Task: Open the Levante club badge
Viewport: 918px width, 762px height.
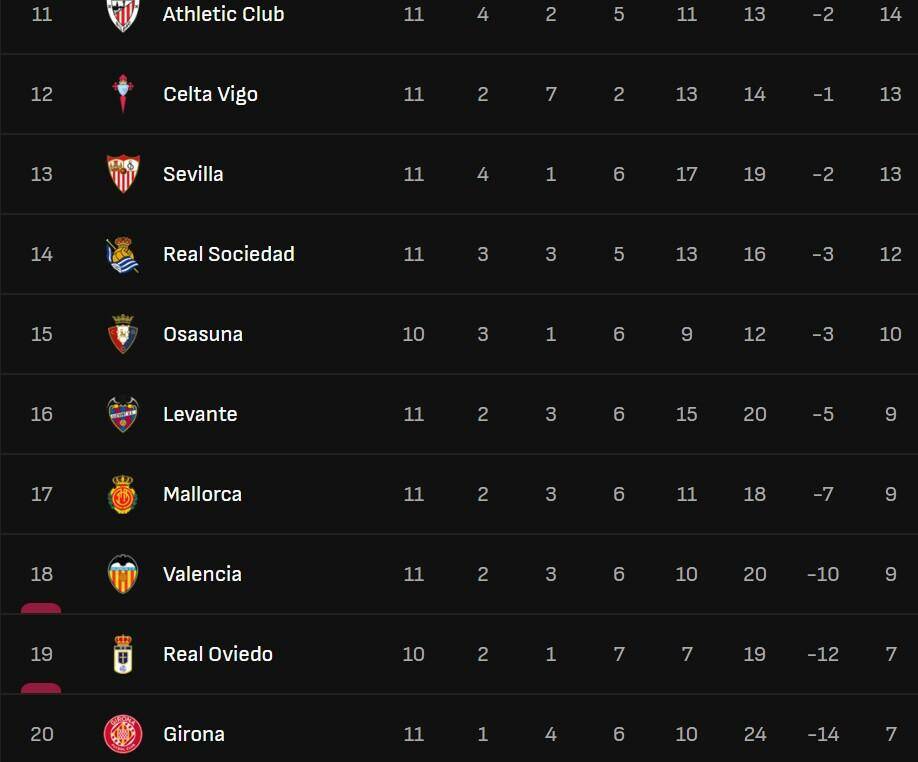Action: tap(123, 414)
